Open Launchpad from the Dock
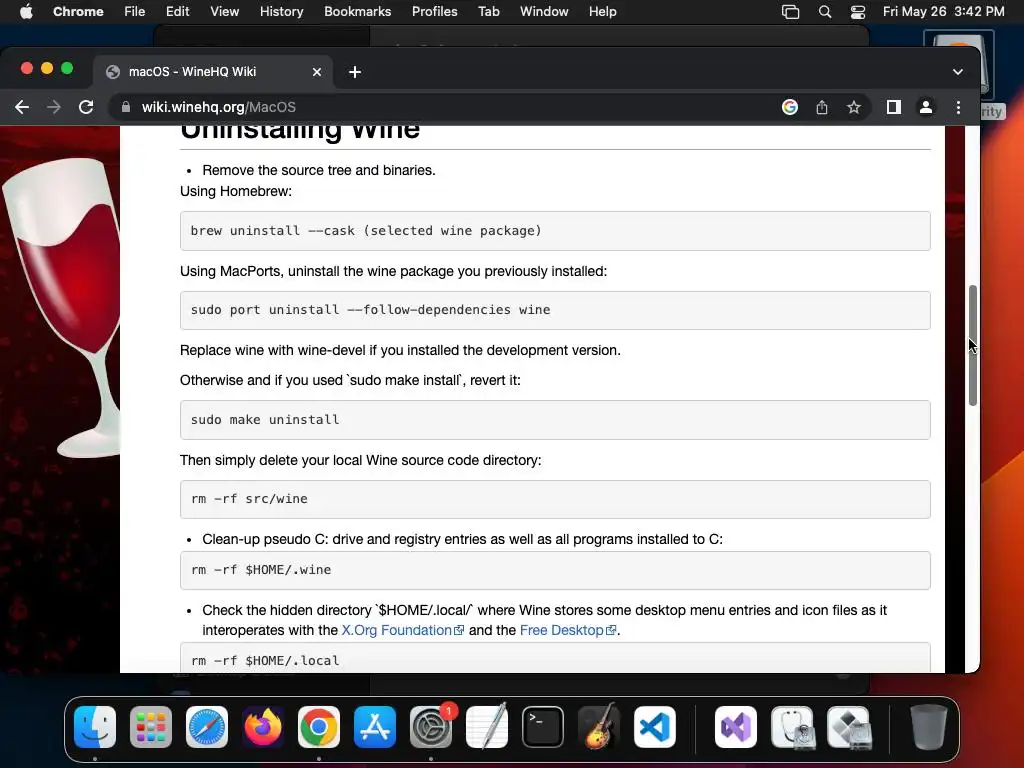Screen dimensions: 1024x768 tap(151, 727)
